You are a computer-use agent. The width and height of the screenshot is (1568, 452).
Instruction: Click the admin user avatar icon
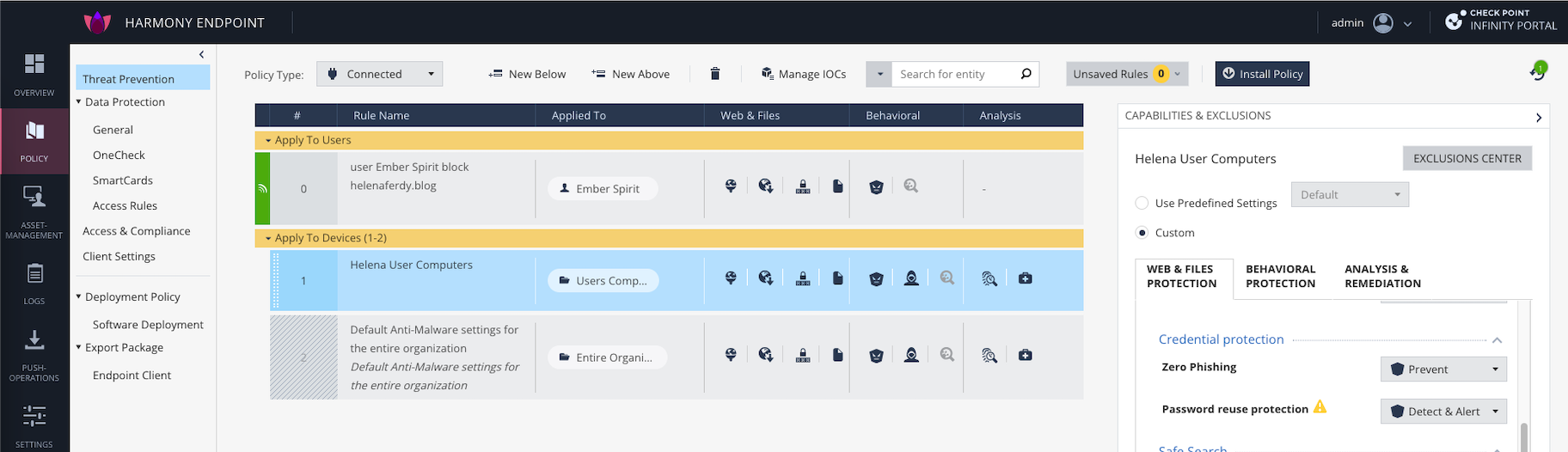[x=1382, y=23]
